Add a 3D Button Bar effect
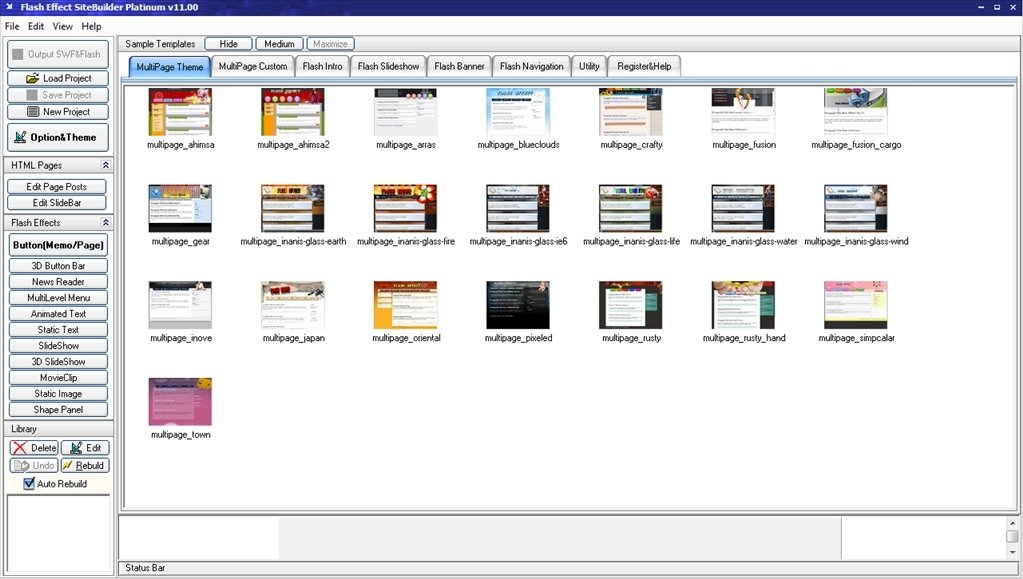The image size is (1023, 579). click(58, 266)
